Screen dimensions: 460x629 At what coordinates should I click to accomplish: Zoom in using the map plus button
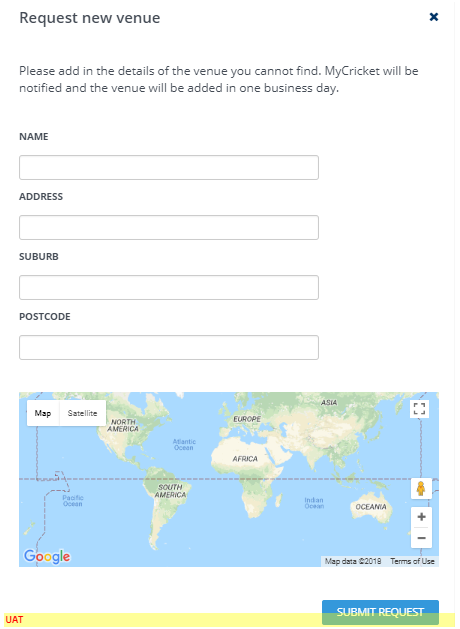point(421,517)
